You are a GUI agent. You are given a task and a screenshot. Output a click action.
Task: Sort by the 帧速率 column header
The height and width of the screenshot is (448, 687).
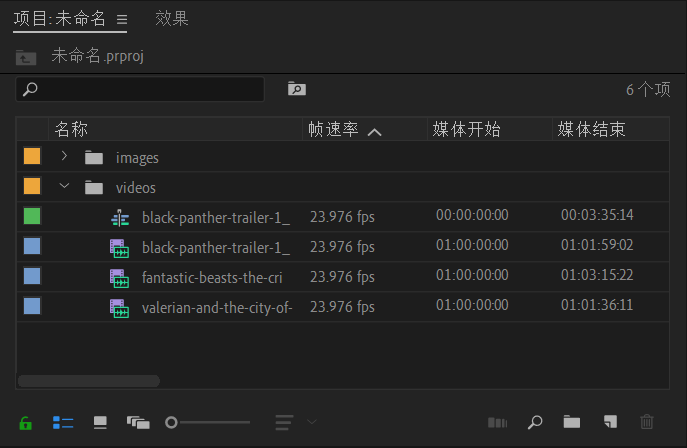coord(333,130)
